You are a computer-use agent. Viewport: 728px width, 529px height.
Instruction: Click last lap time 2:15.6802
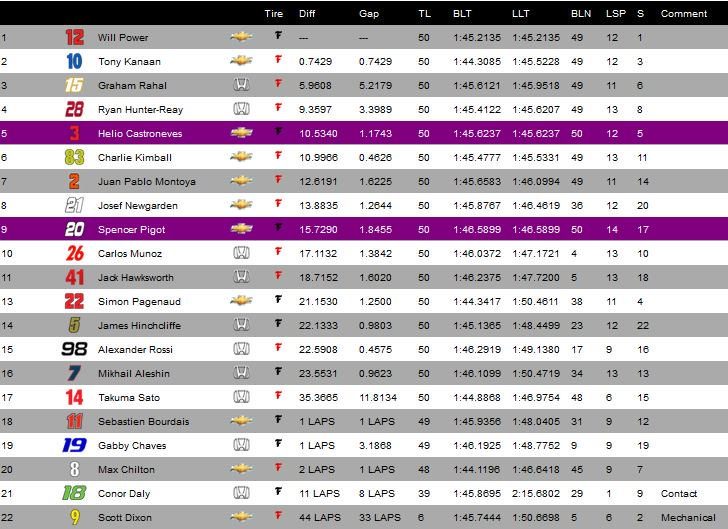pos(536,493)
